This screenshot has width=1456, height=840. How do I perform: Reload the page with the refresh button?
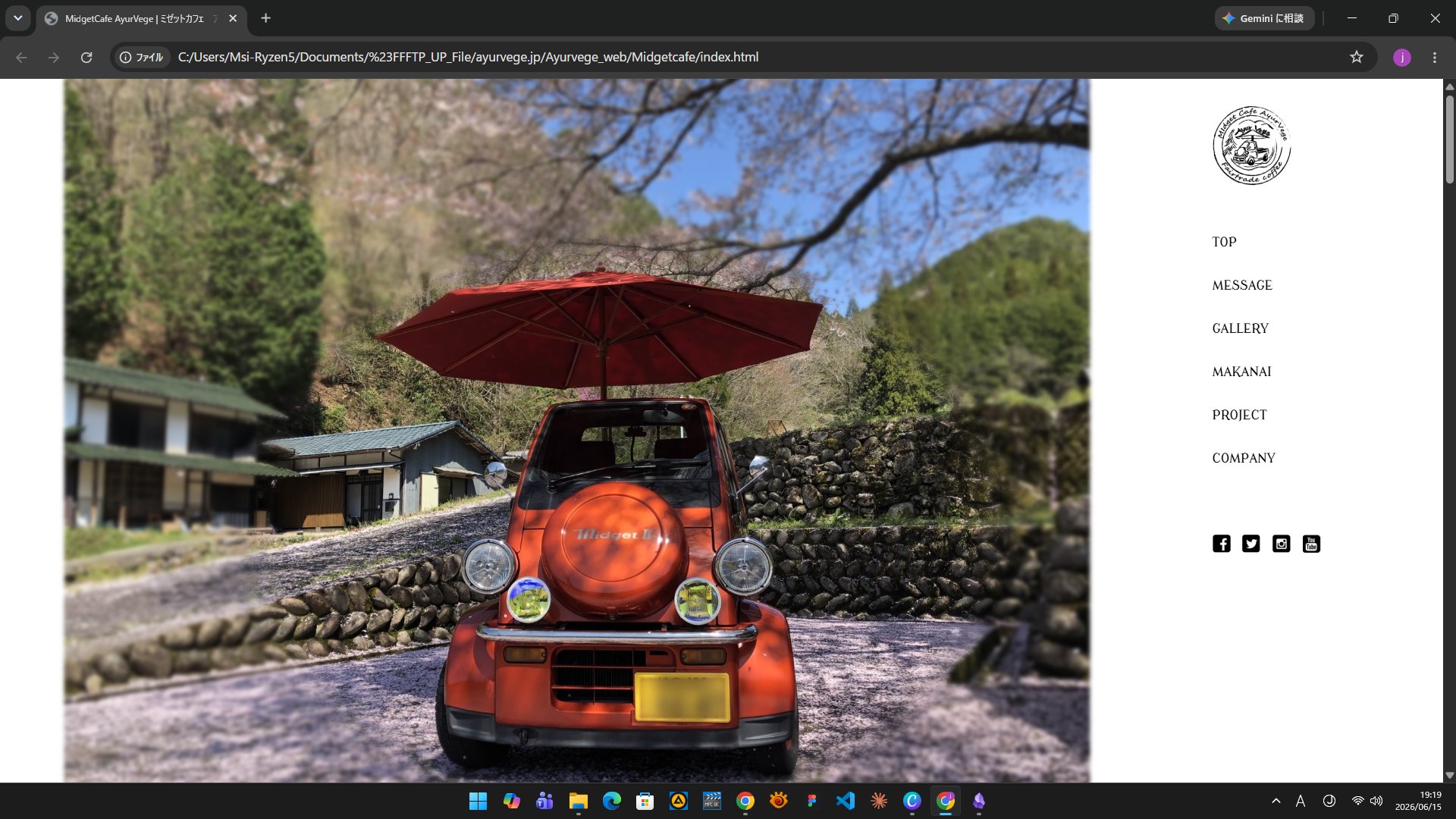pos(86,57)
